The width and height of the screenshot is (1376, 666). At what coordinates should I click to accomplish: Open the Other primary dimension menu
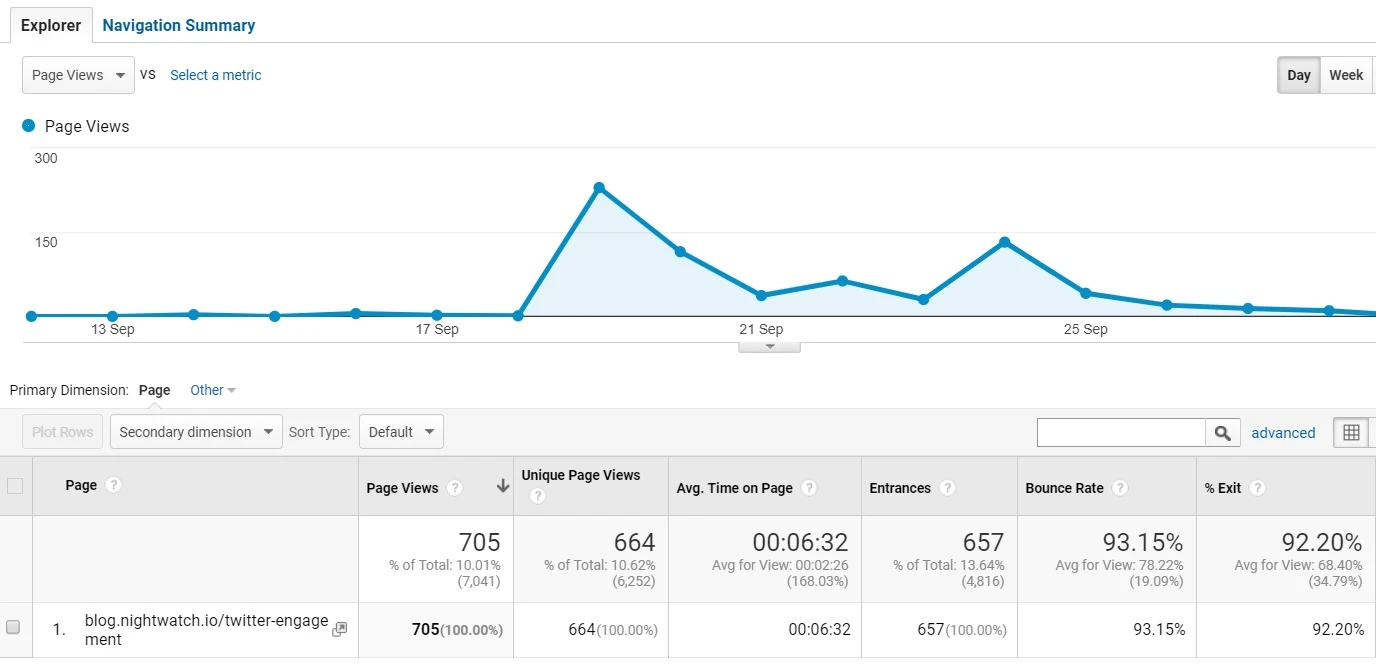tap(212, 390)
